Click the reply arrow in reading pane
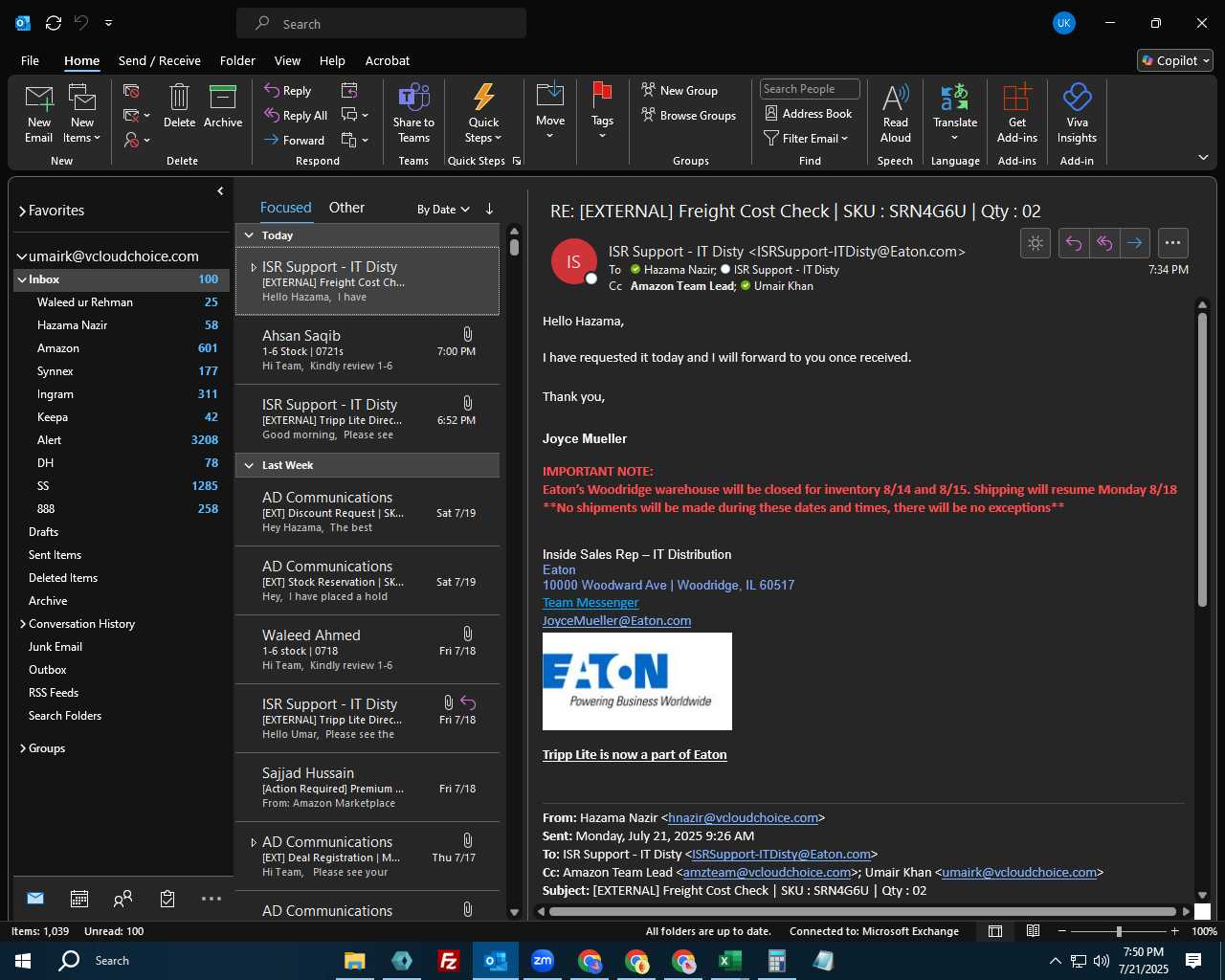Viewport: 1225px width, 980px height. click(1074, 243)
